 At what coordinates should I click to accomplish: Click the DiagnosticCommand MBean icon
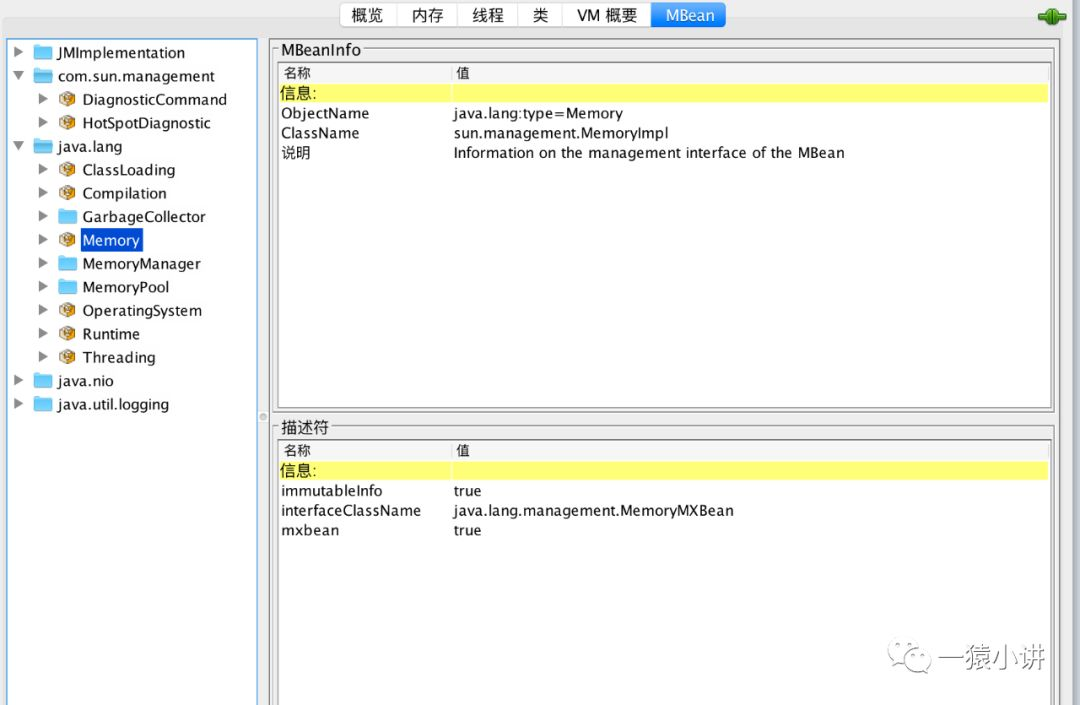(x=67, y=99)
